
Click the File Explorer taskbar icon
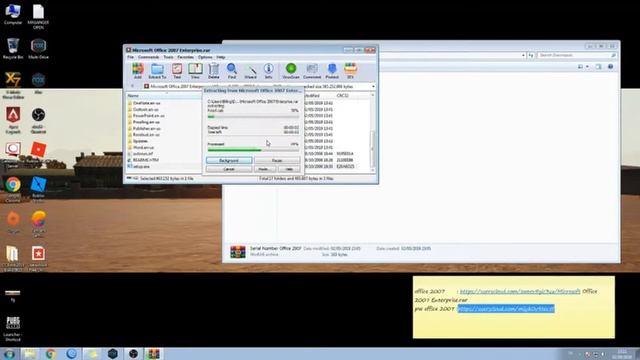click(30, 354)
